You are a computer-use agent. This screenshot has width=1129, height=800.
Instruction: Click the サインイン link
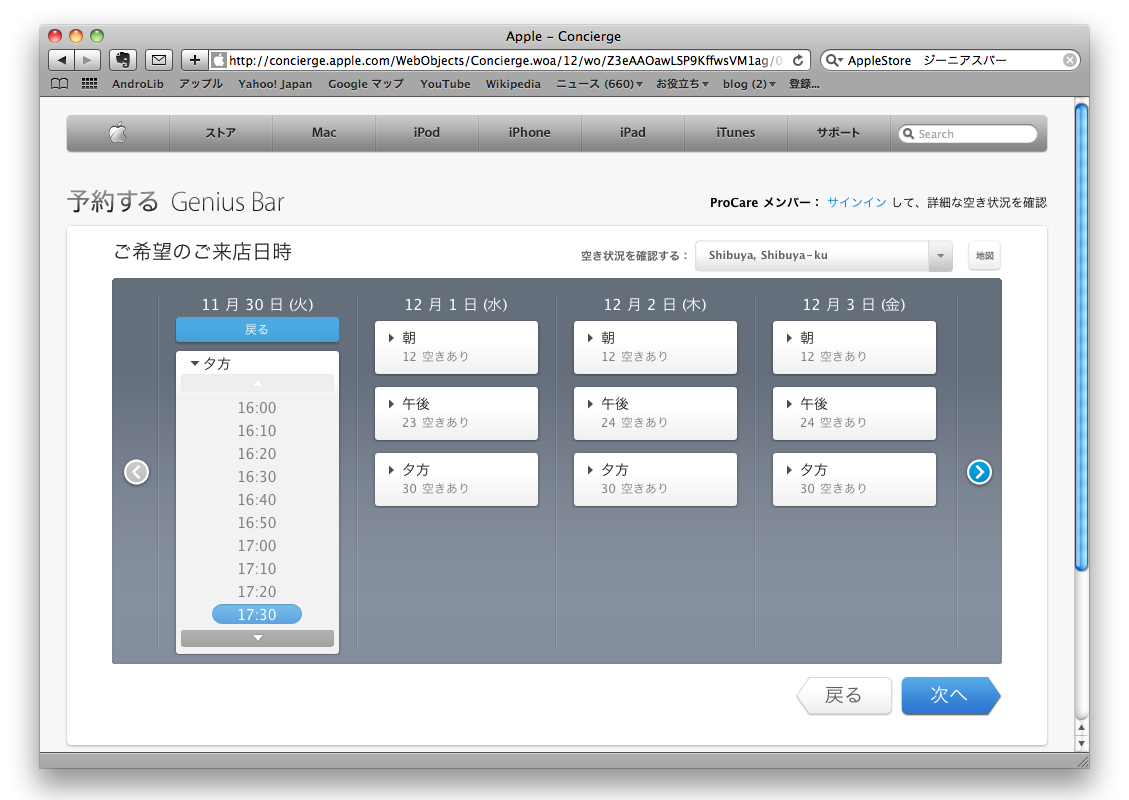click(857, 202)
